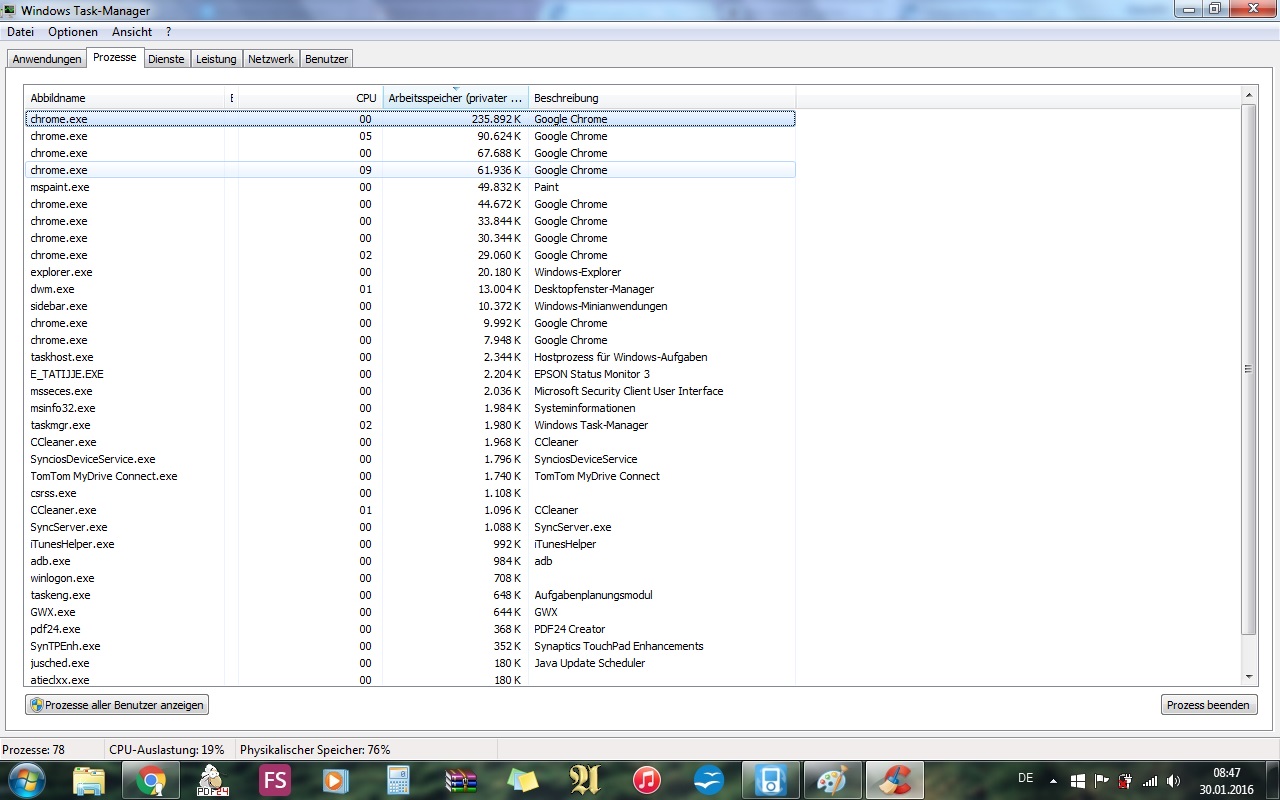Sort by CPU column header

310,98
